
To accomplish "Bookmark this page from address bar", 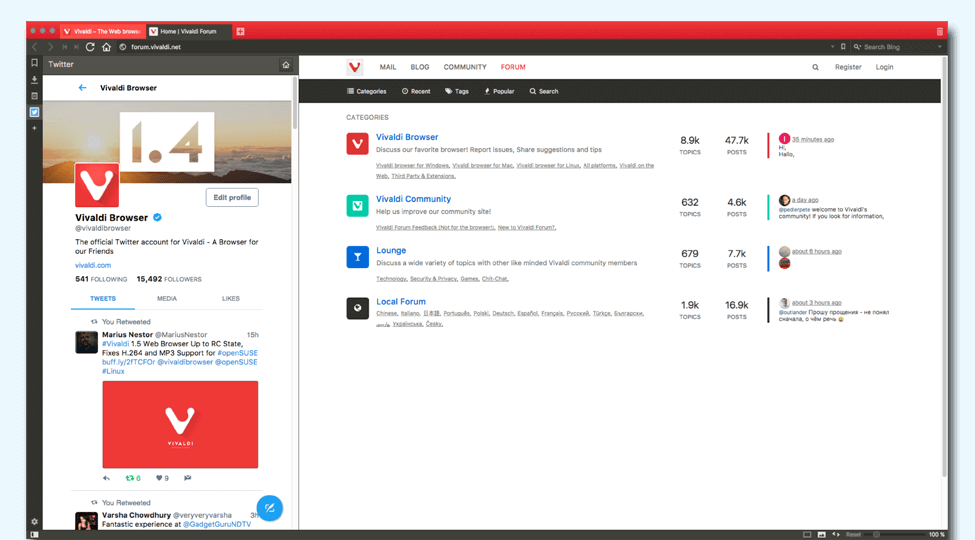I will [843, 47].
